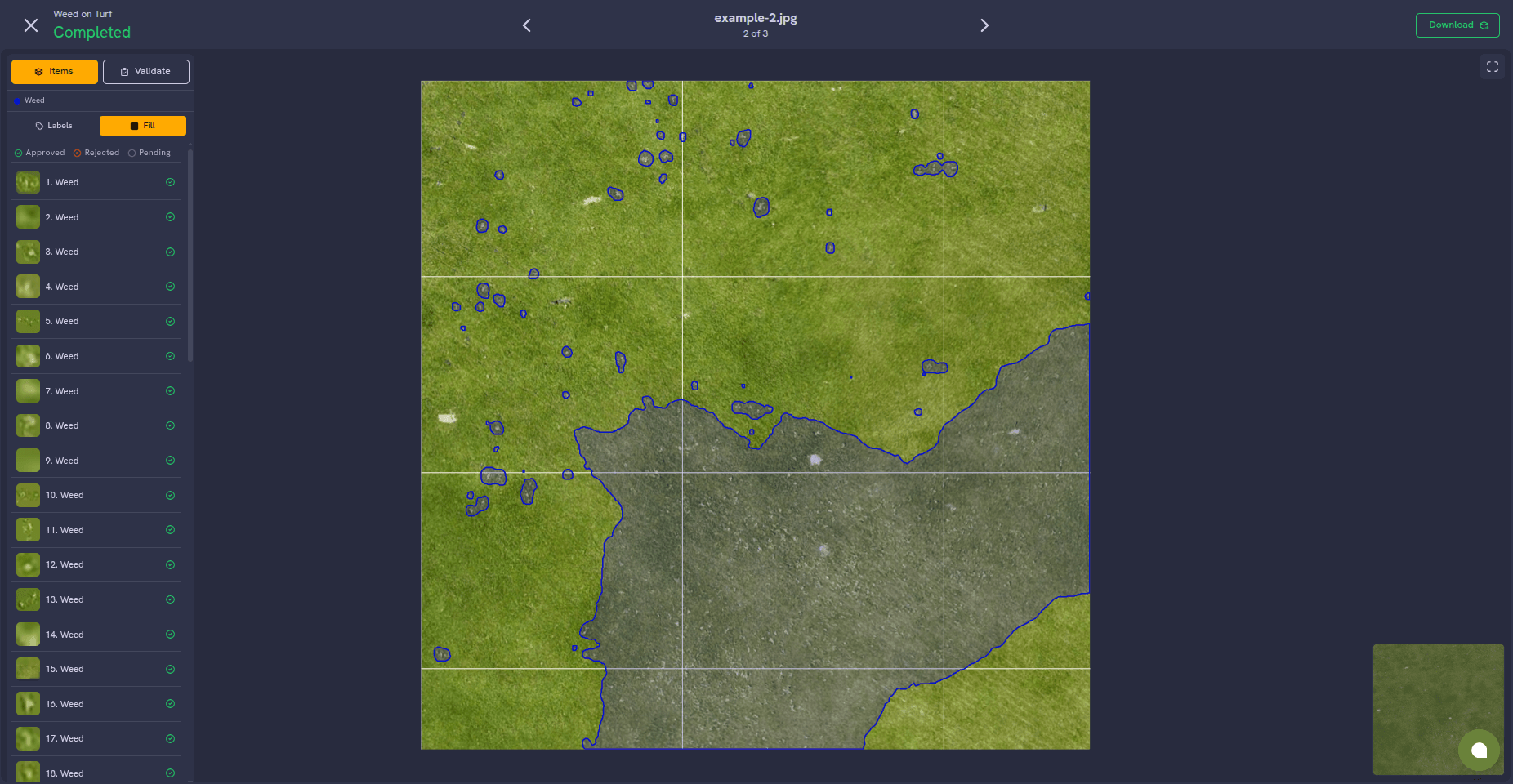Open the chat support bubble
The image size is (1513, 784).
[1479, 750]
